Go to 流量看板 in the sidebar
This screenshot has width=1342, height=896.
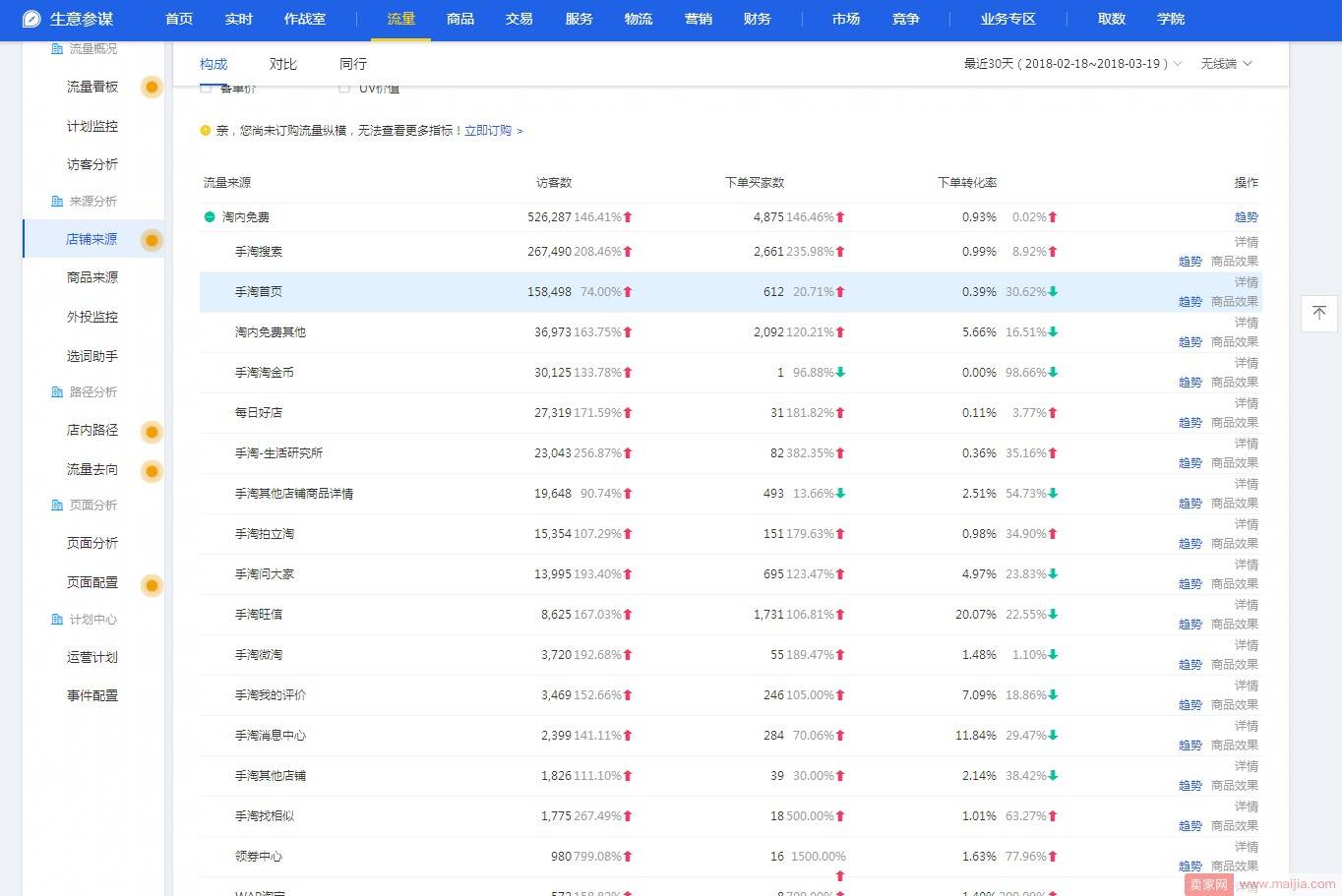(x=92, y=87)
